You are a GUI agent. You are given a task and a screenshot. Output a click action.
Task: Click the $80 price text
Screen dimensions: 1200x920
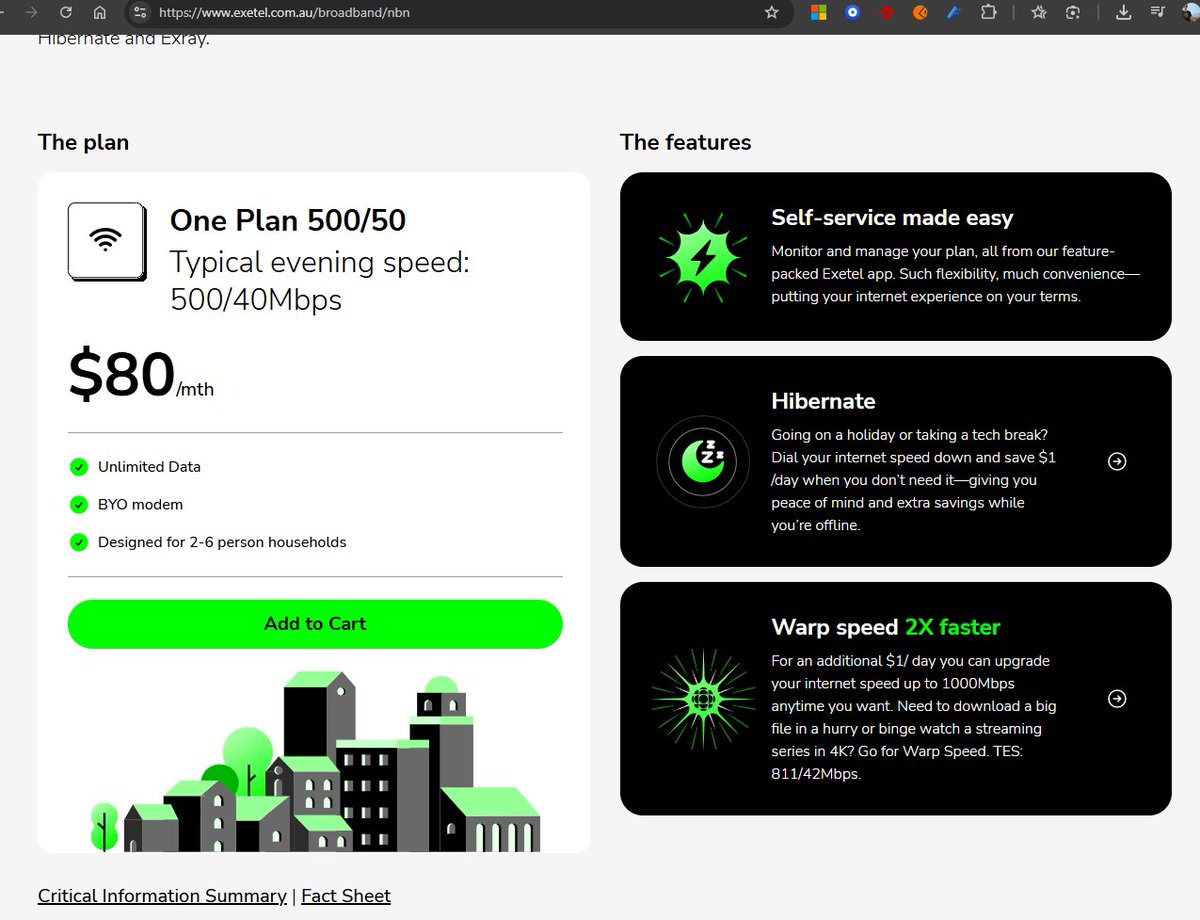pos(122,374)
